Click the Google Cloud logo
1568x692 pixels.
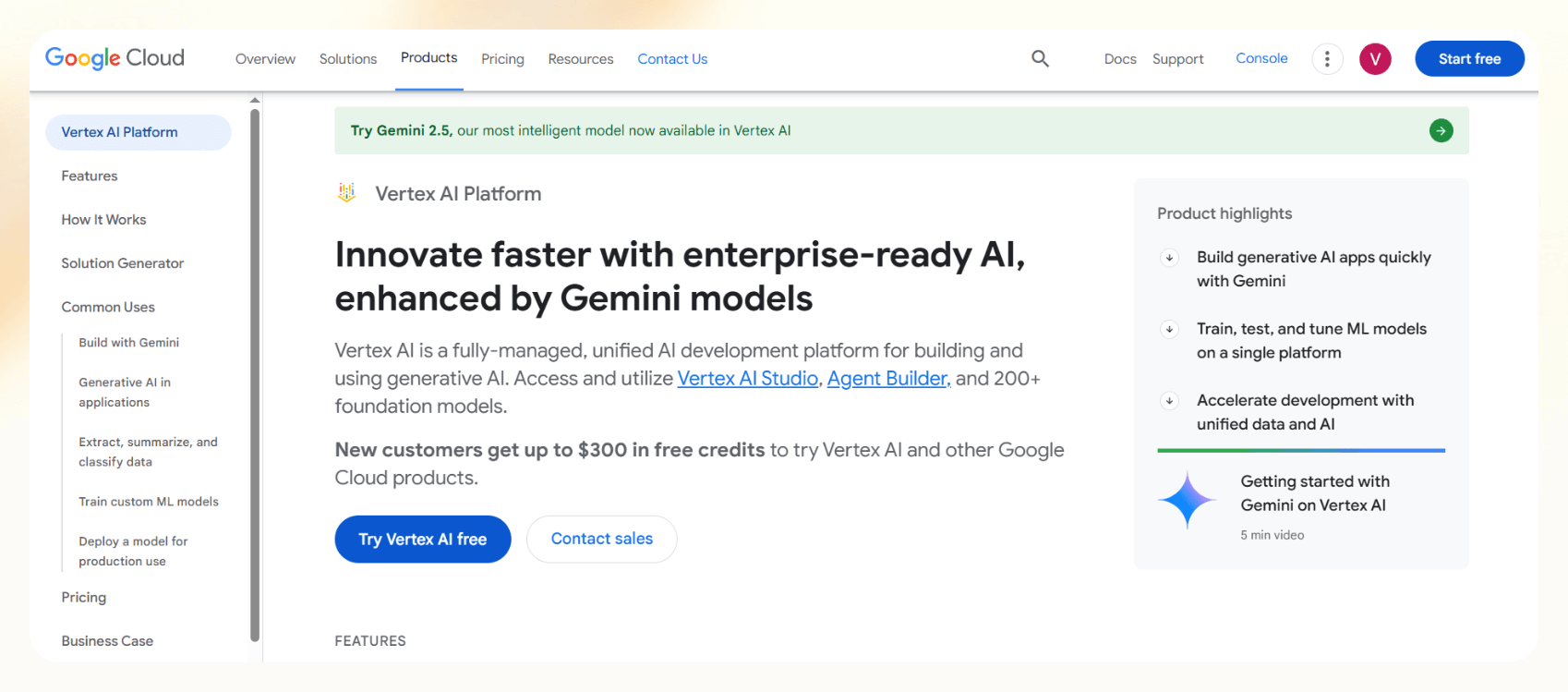115,58
